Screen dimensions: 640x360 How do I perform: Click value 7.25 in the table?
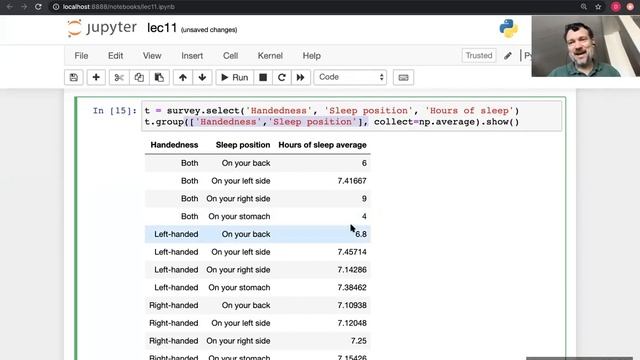358,341
